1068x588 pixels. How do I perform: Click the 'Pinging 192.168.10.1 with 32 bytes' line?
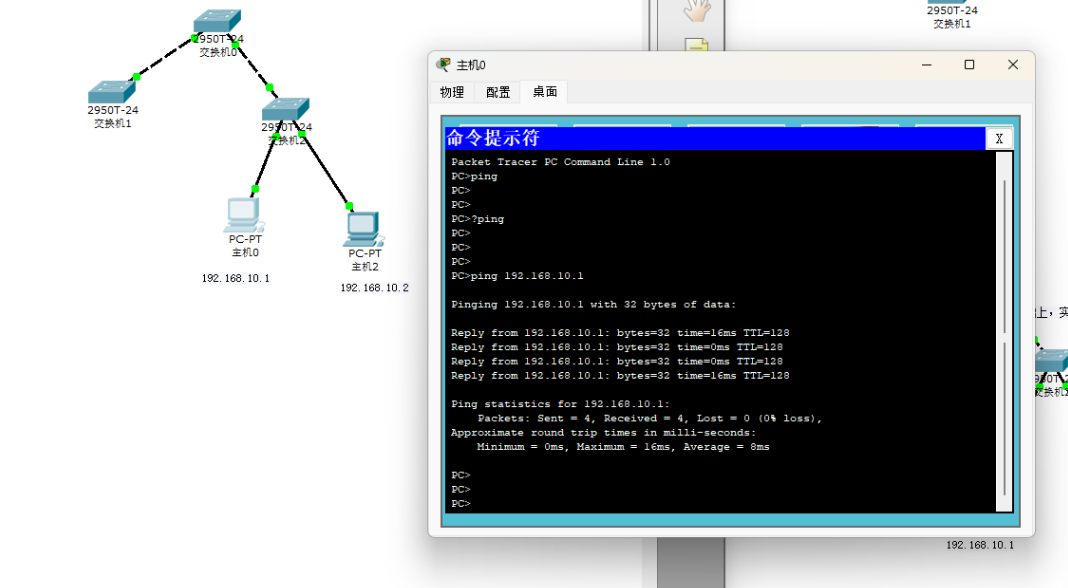point(593,305)
